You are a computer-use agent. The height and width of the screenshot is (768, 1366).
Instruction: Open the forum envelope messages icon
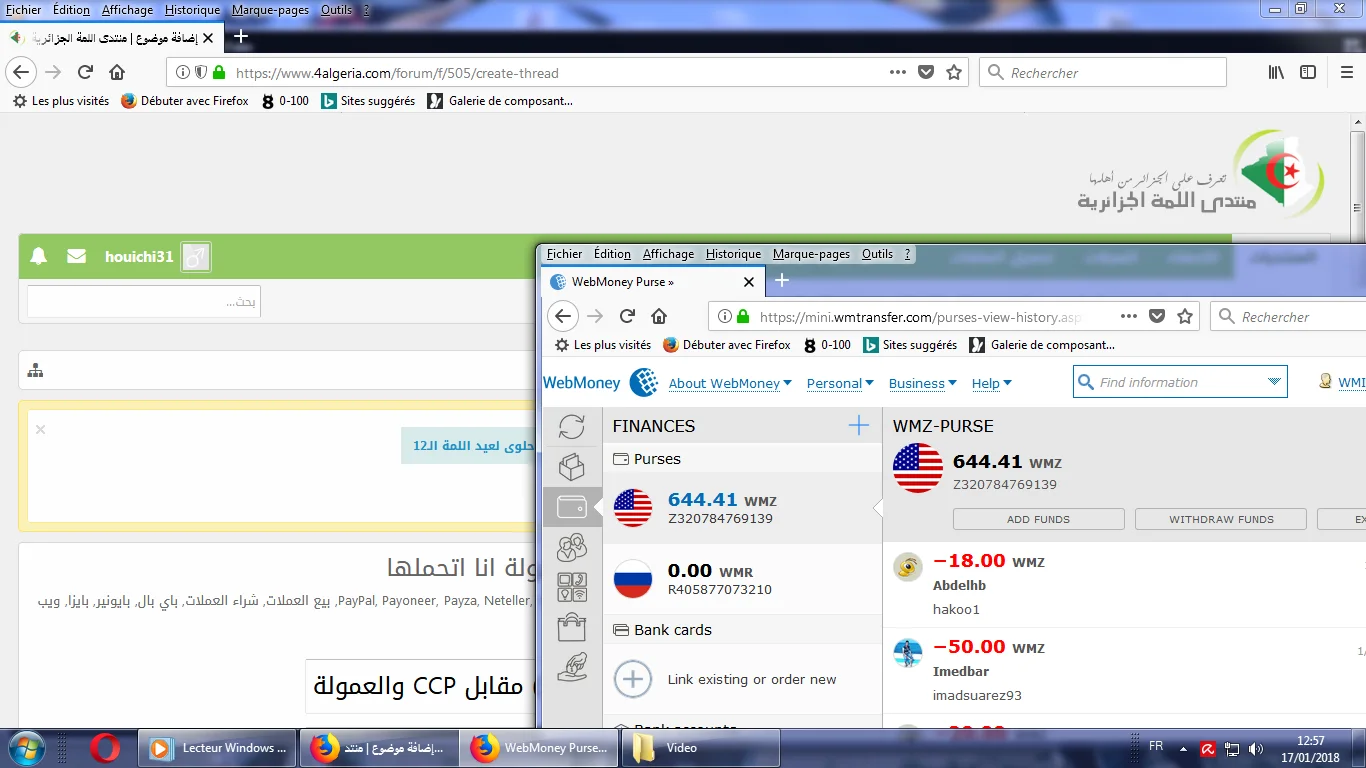coord(76,257)
